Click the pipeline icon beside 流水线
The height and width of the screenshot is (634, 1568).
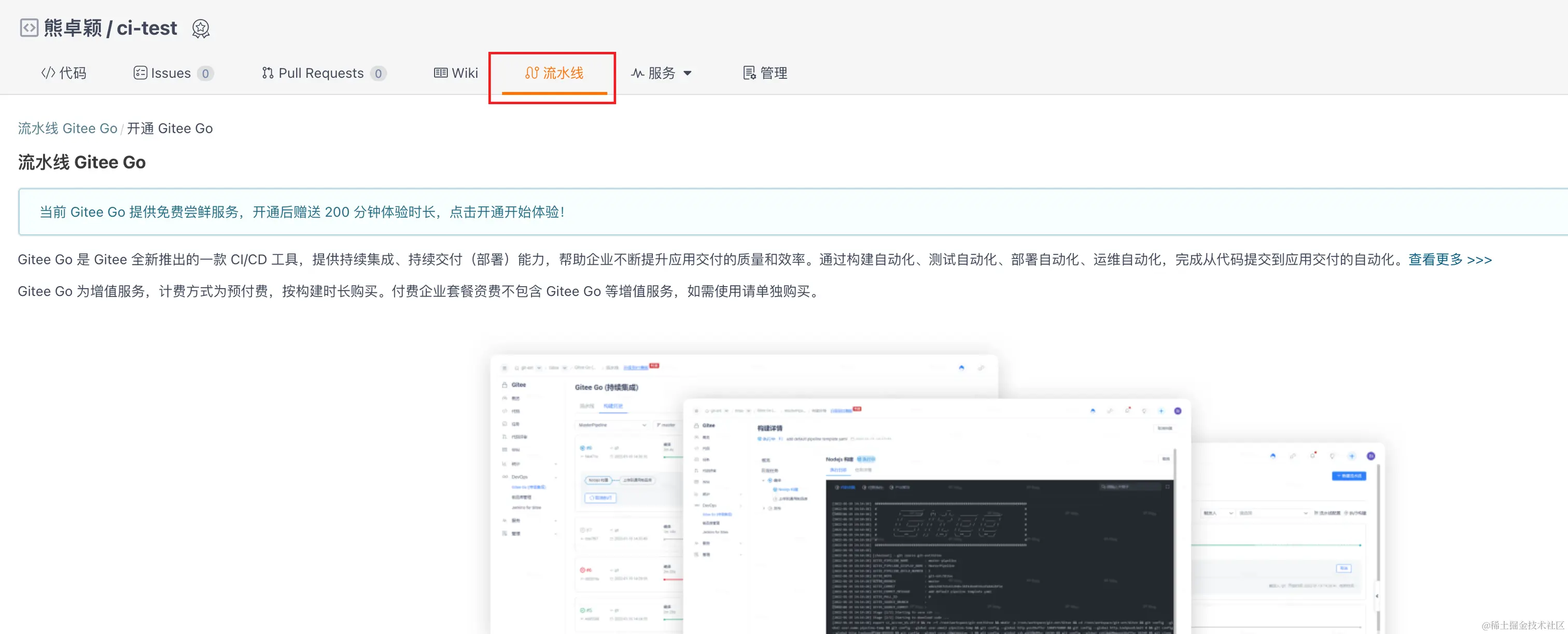(x=531, y=73)
